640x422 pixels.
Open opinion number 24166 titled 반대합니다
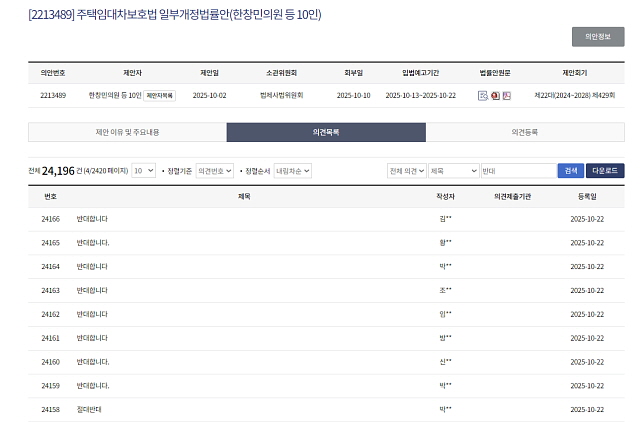[92, 219]
